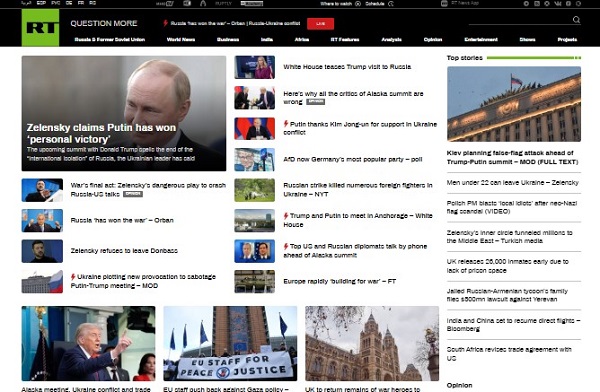Open Zelensky's inner circle funneled millions story
The image size is (600, 392).
coord(509,237)
